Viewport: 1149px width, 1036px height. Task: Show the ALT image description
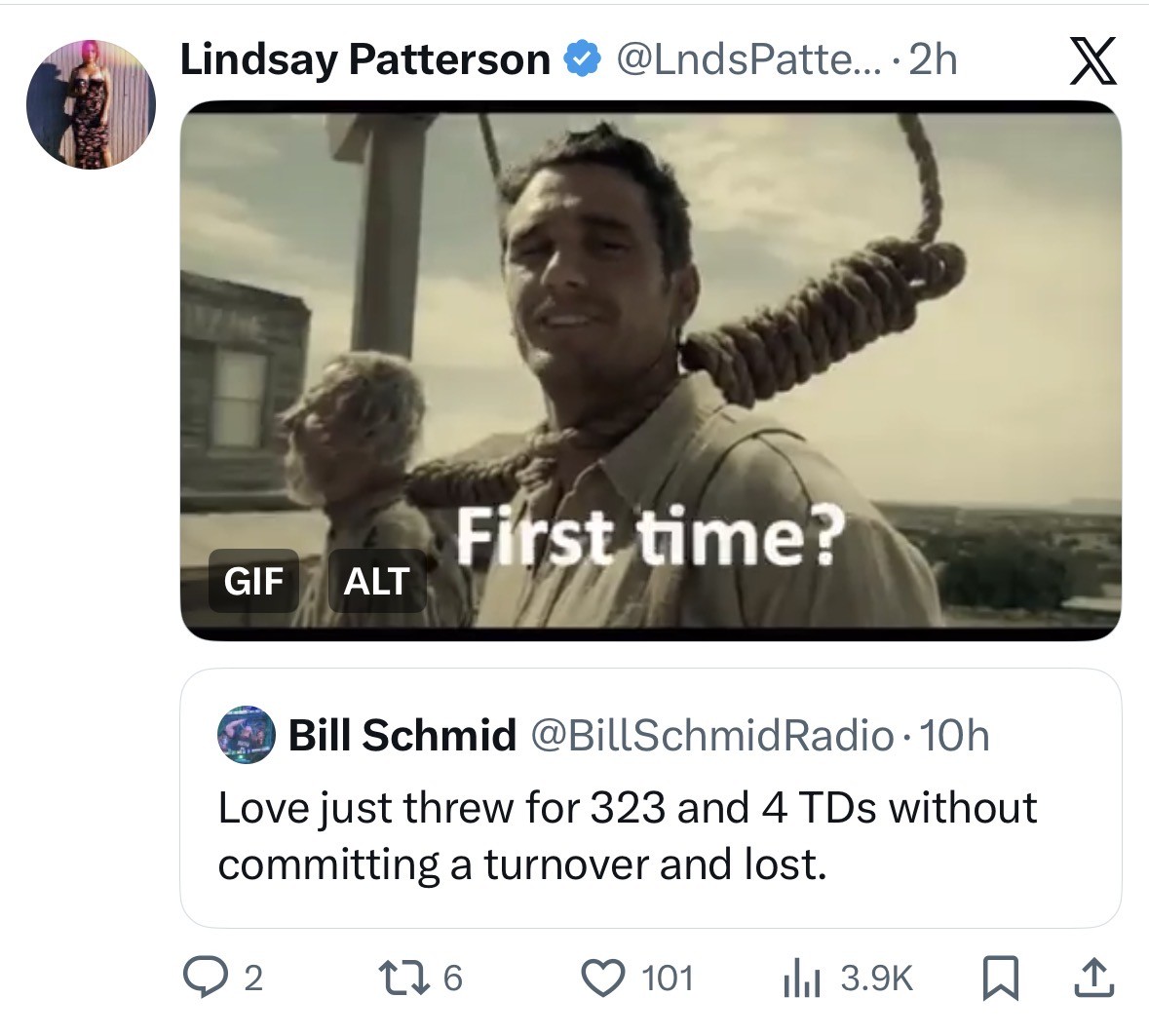coord(376,582)
